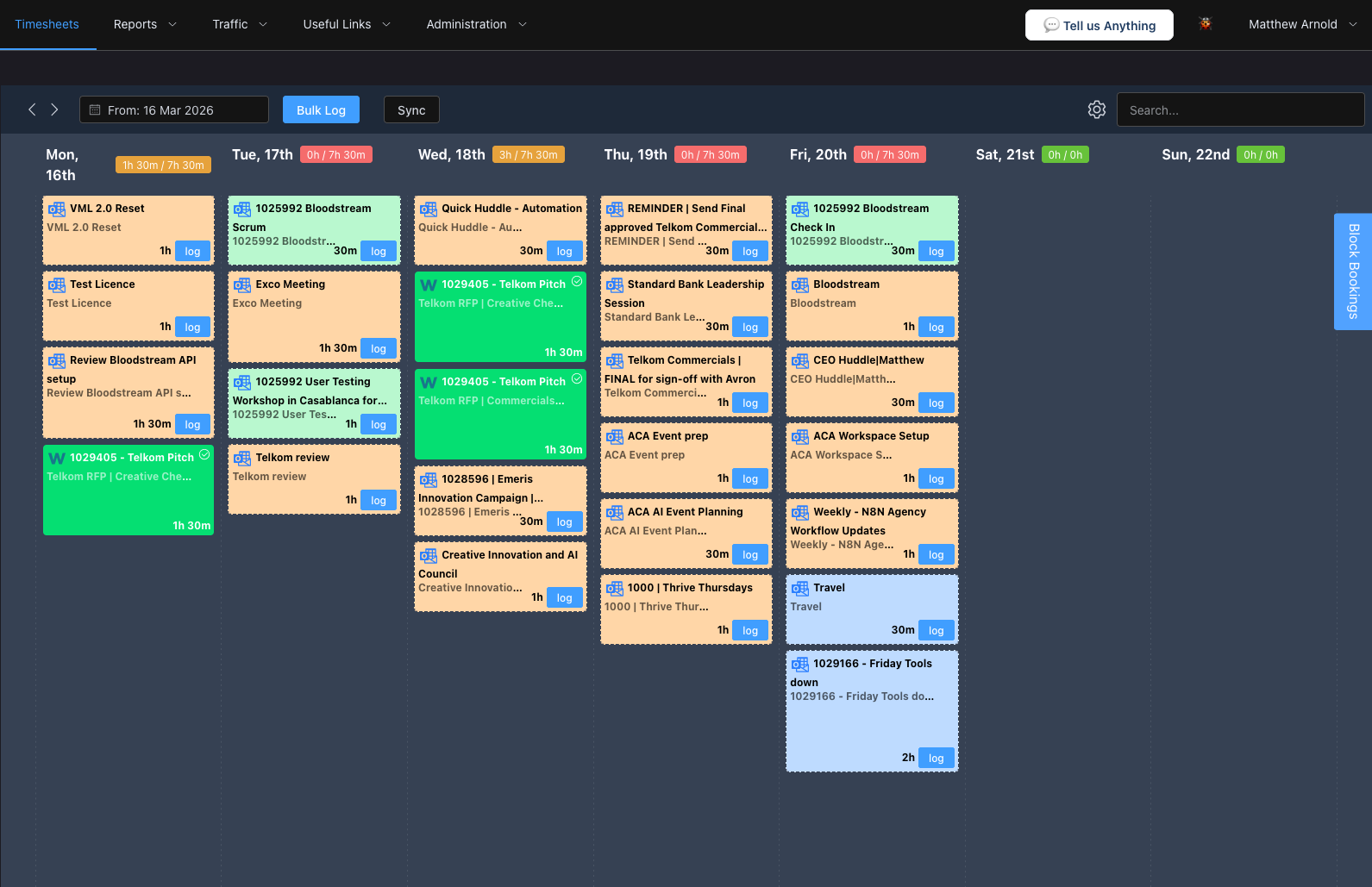Open the Timesheets tab
Screen dimensions: 1372x887
click(x=47, y=24)
